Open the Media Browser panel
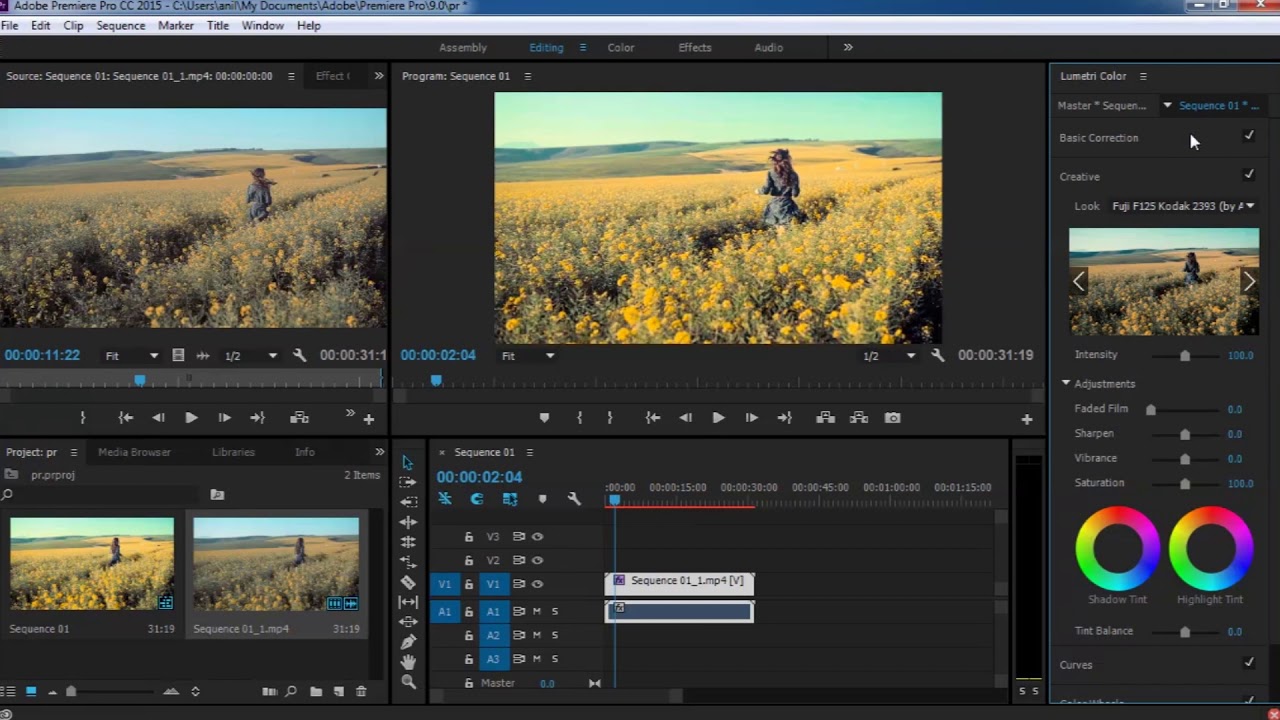The width and height of the screenshot is (1280, 720). (134, 452)
